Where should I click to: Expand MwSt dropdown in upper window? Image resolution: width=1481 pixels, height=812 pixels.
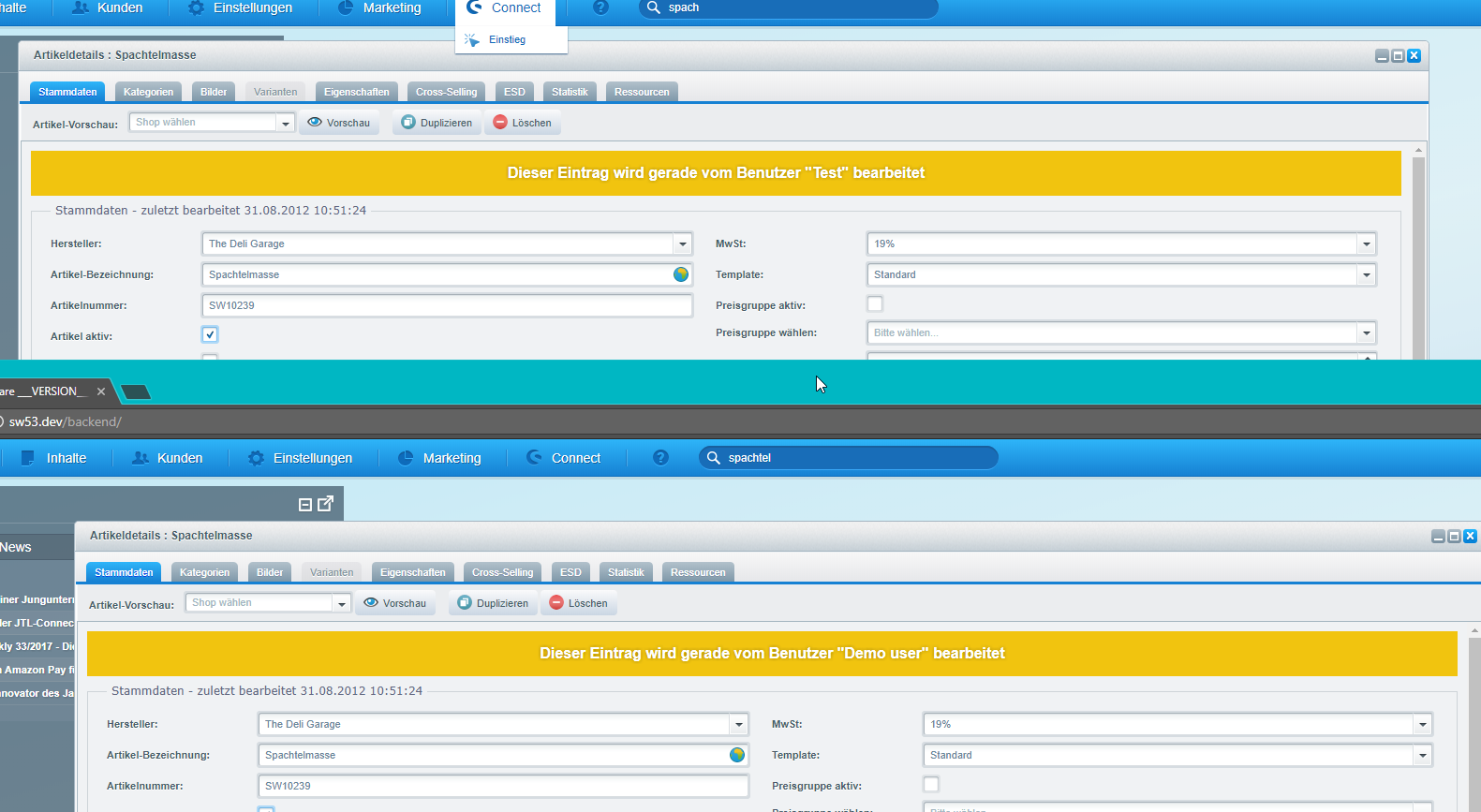click(1366, 244)
